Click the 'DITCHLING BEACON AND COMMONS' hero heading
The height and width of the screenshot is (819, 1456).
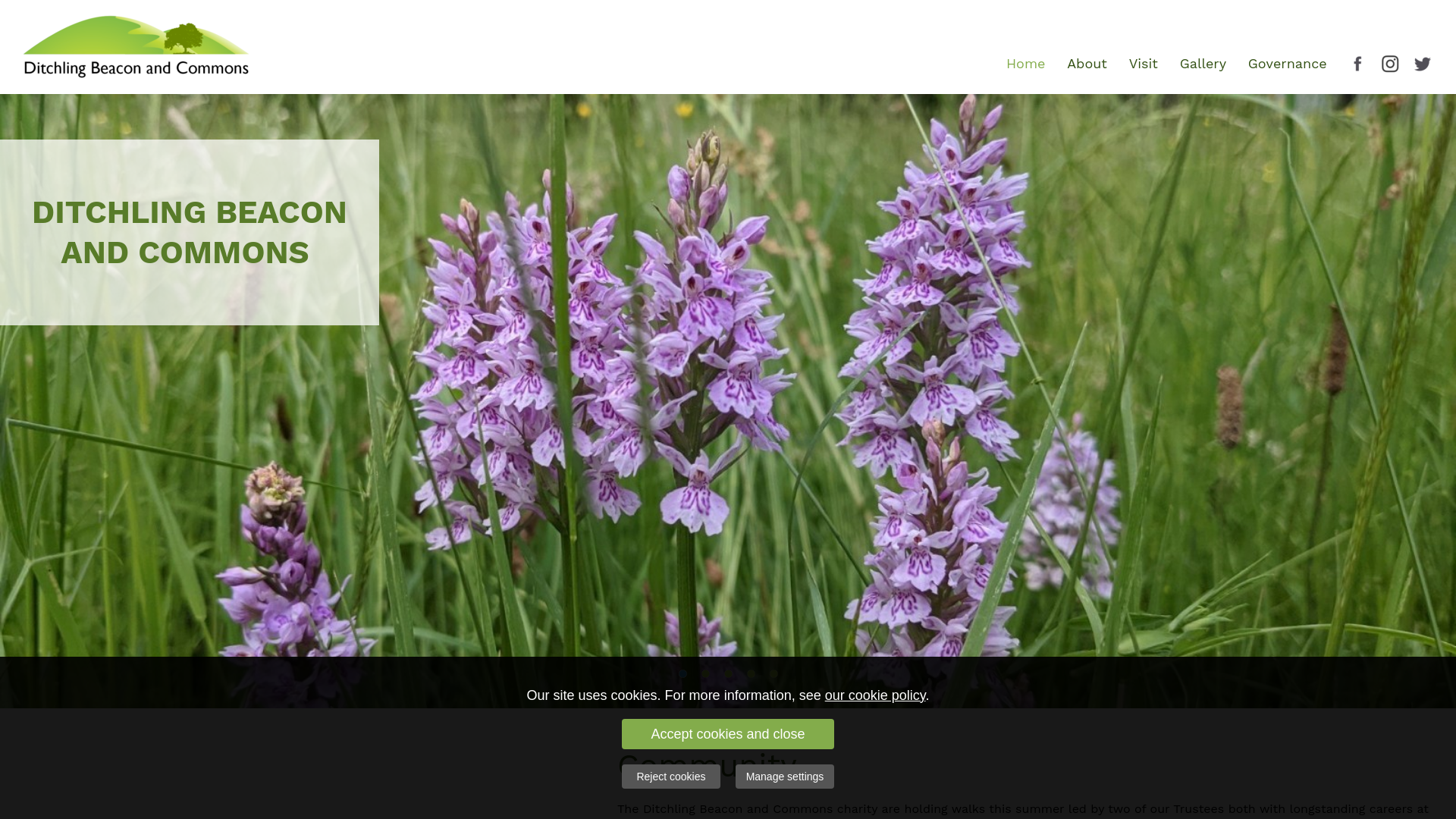click(190, 232)
